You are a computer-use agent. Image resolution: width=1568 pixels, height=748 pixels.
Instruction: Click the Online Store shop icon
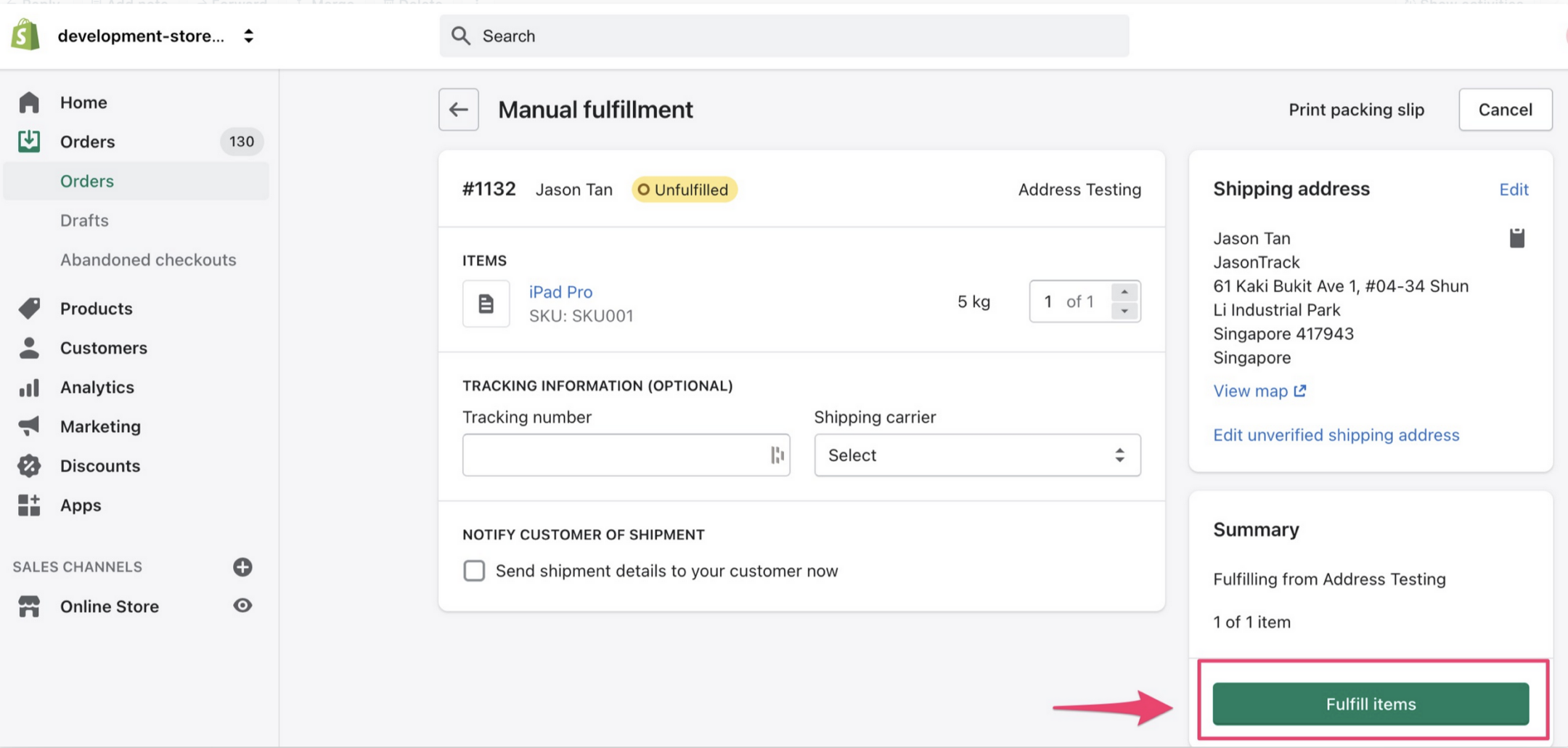(x=29, y=606)
